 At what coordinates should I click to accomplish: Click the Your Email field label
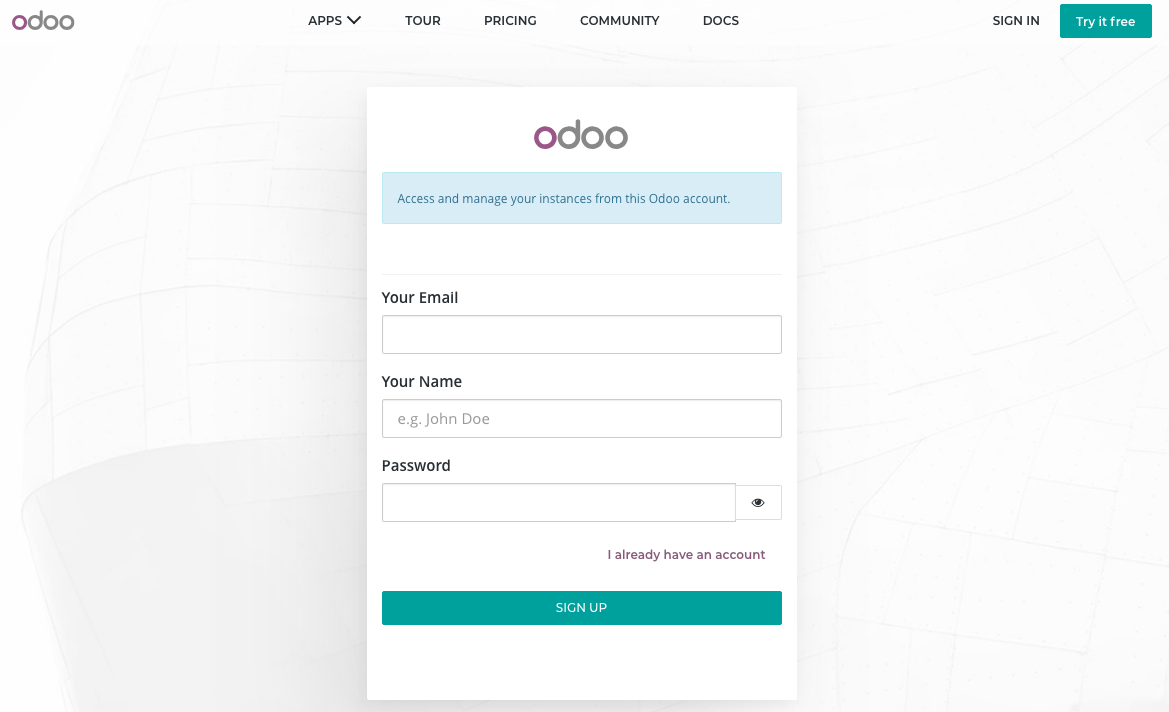(x=419, y=297)
